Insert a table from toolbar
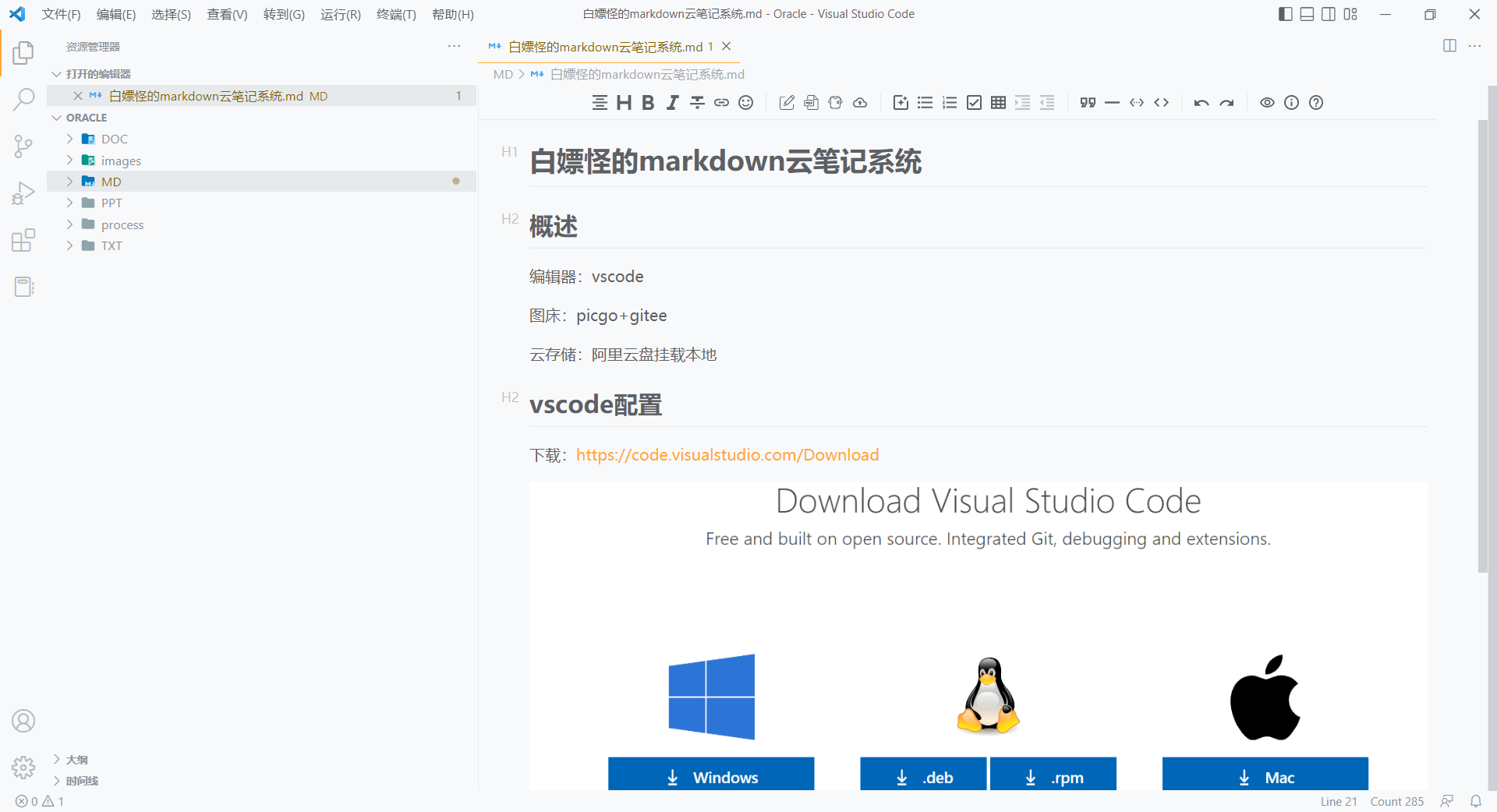The width and height of the screenshot is (1497, 812). point(998,103)
